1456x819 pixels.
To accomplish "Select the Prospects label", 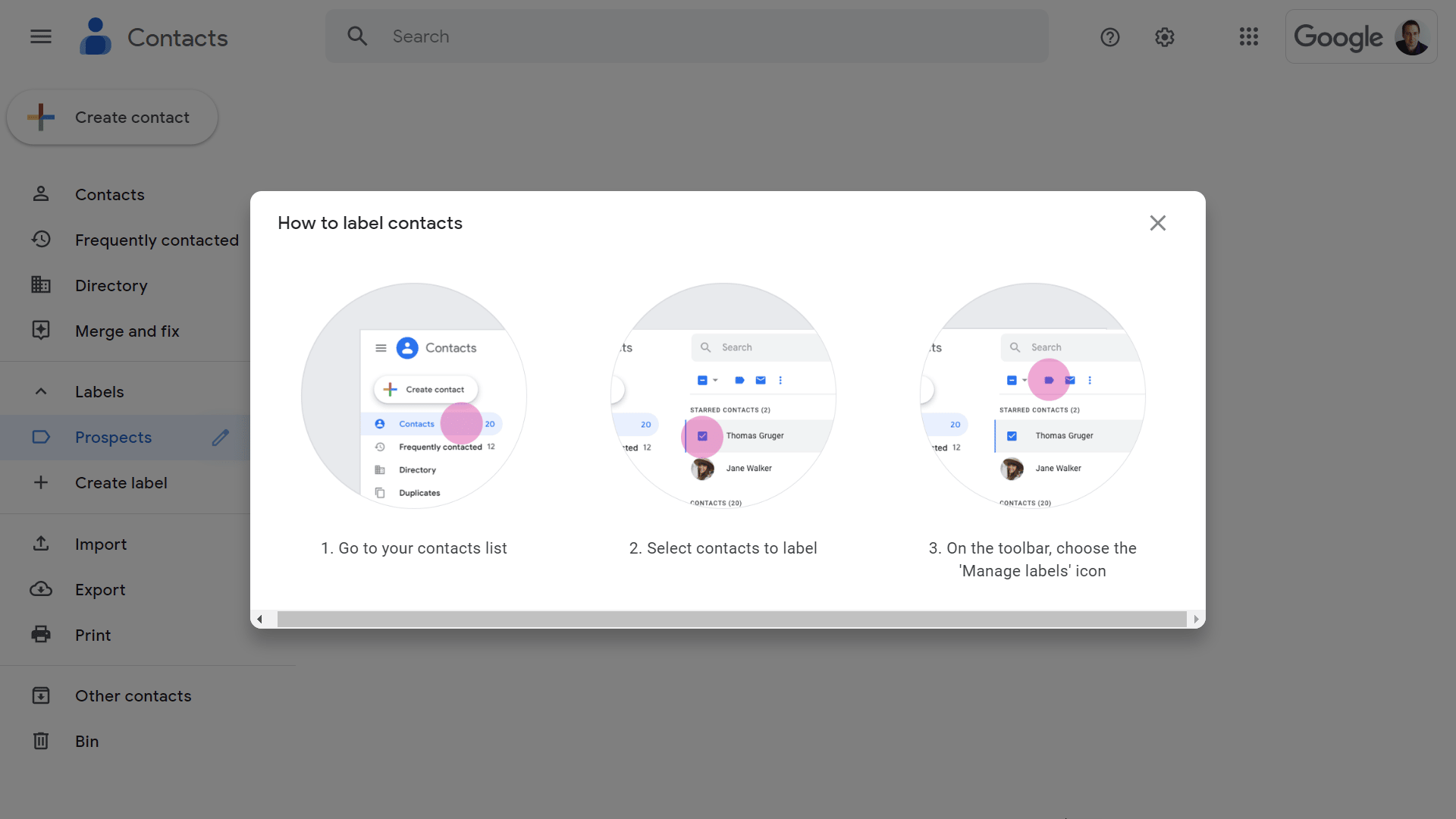I will (125, 438).
